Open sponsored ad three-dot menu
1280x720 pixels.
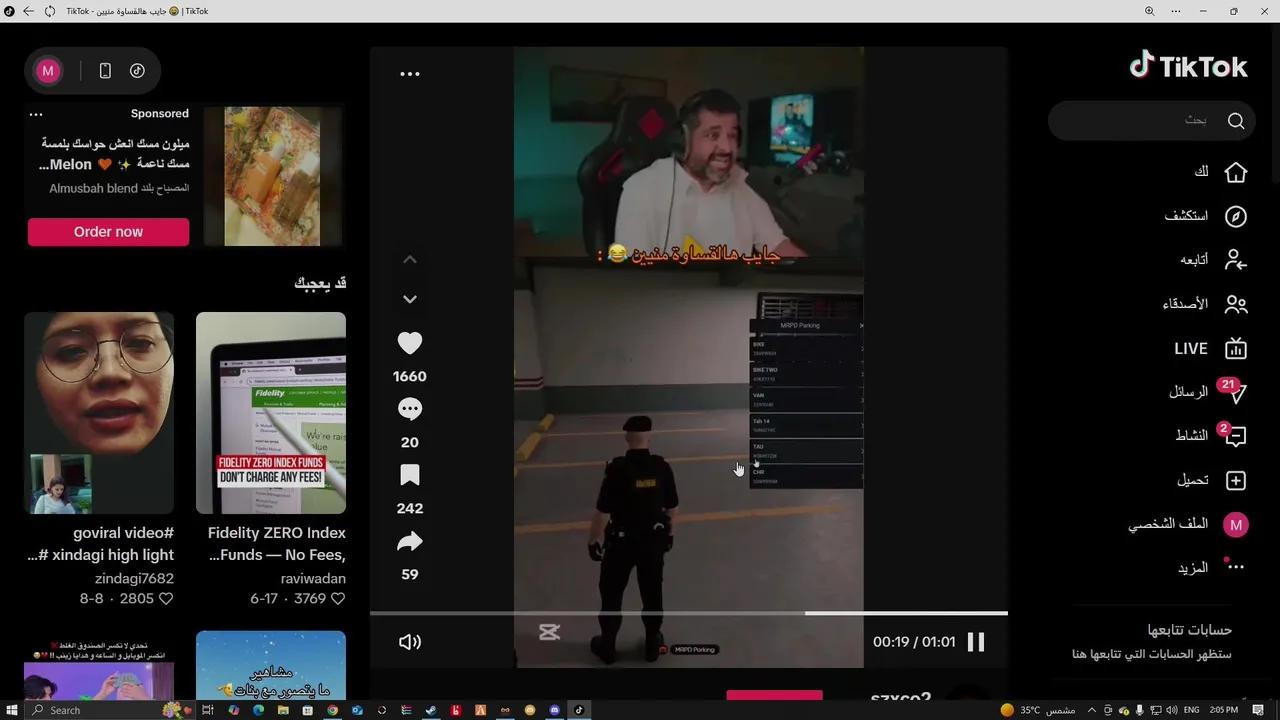(36, 114)
